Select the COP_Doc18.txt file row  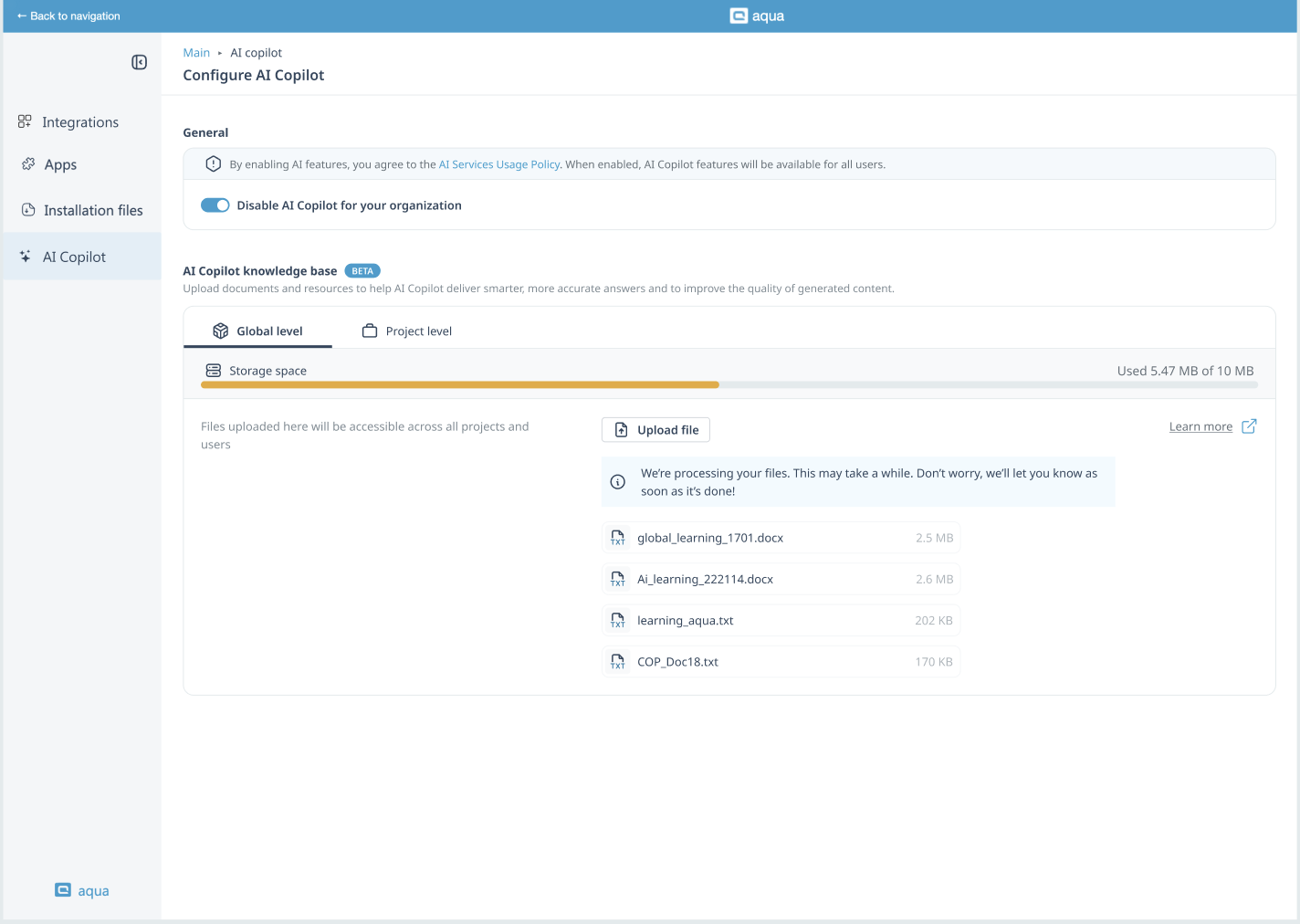[x=781, y=662]
